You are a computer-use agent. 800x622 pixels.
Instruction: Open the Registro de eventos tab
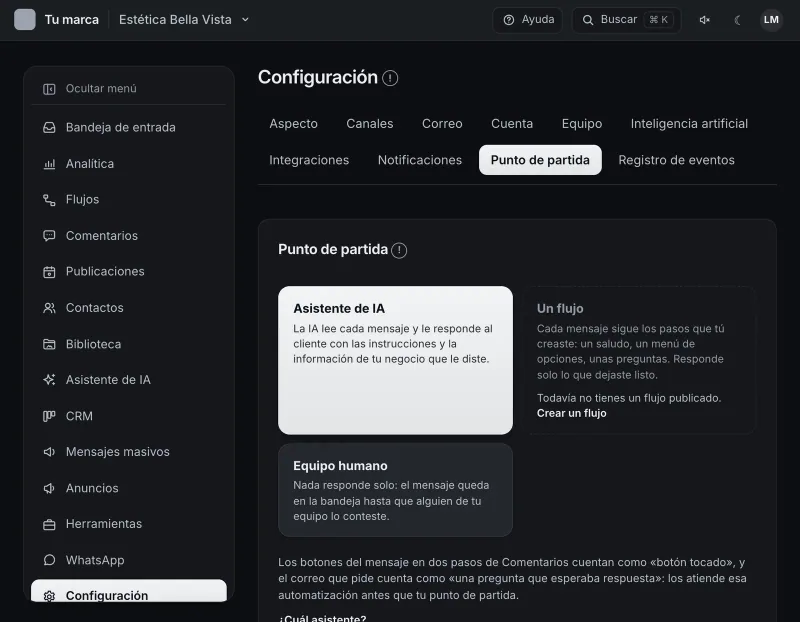tap(677, 160)
